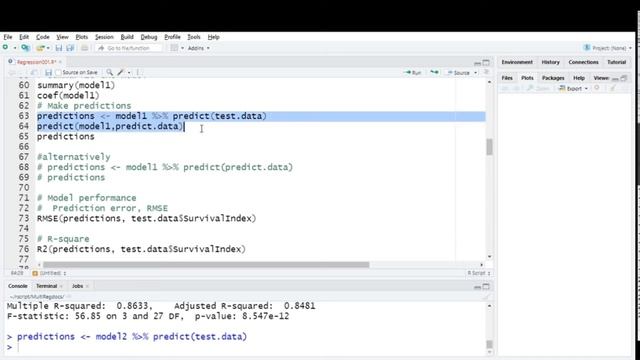Click the editor horizontal scrollbar thumb
Viewport: 640px width, 360px height.
tap(206, 265)
